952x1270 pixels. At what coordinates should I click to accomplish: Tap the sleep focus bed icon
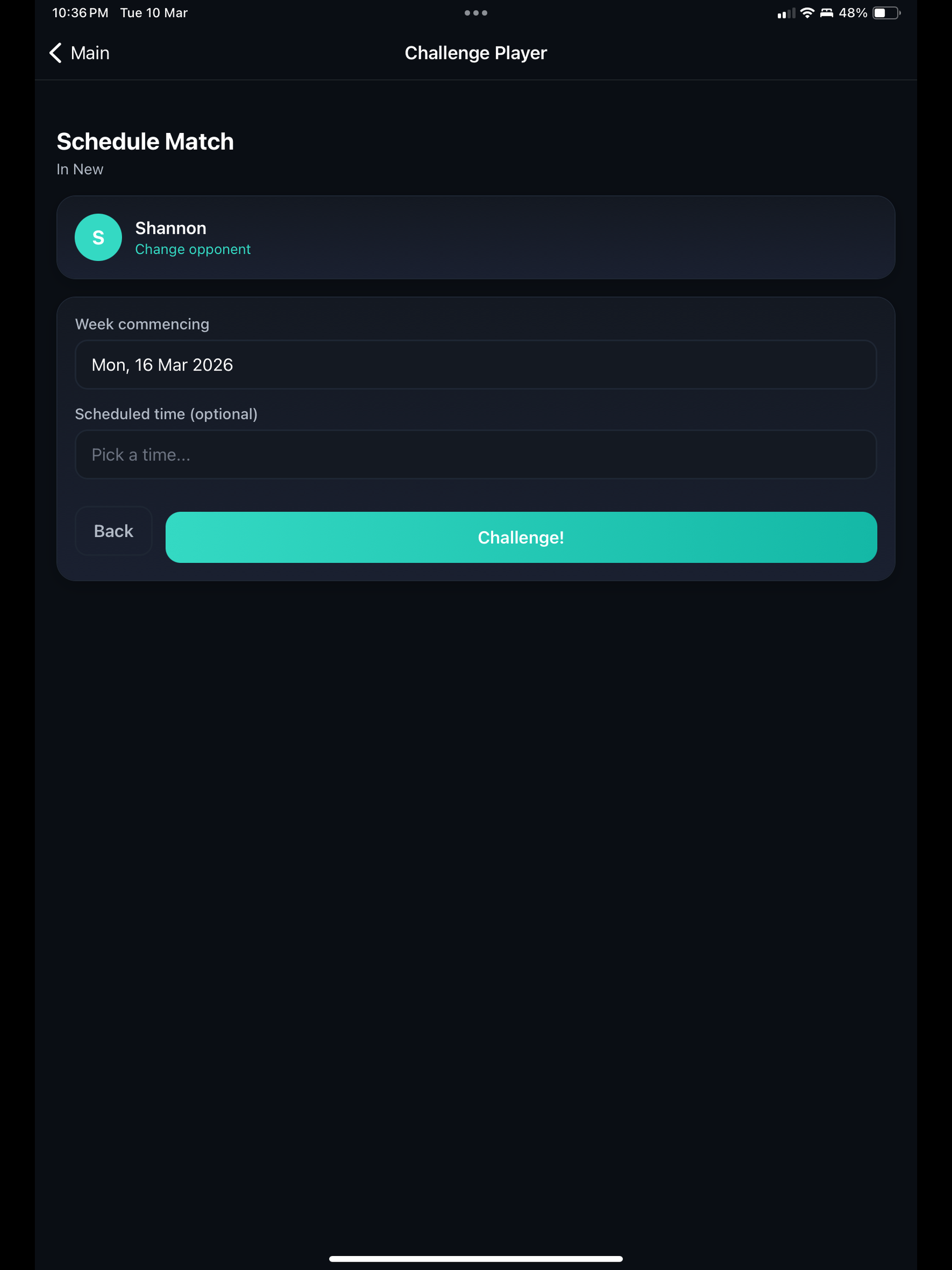(826, 13)
